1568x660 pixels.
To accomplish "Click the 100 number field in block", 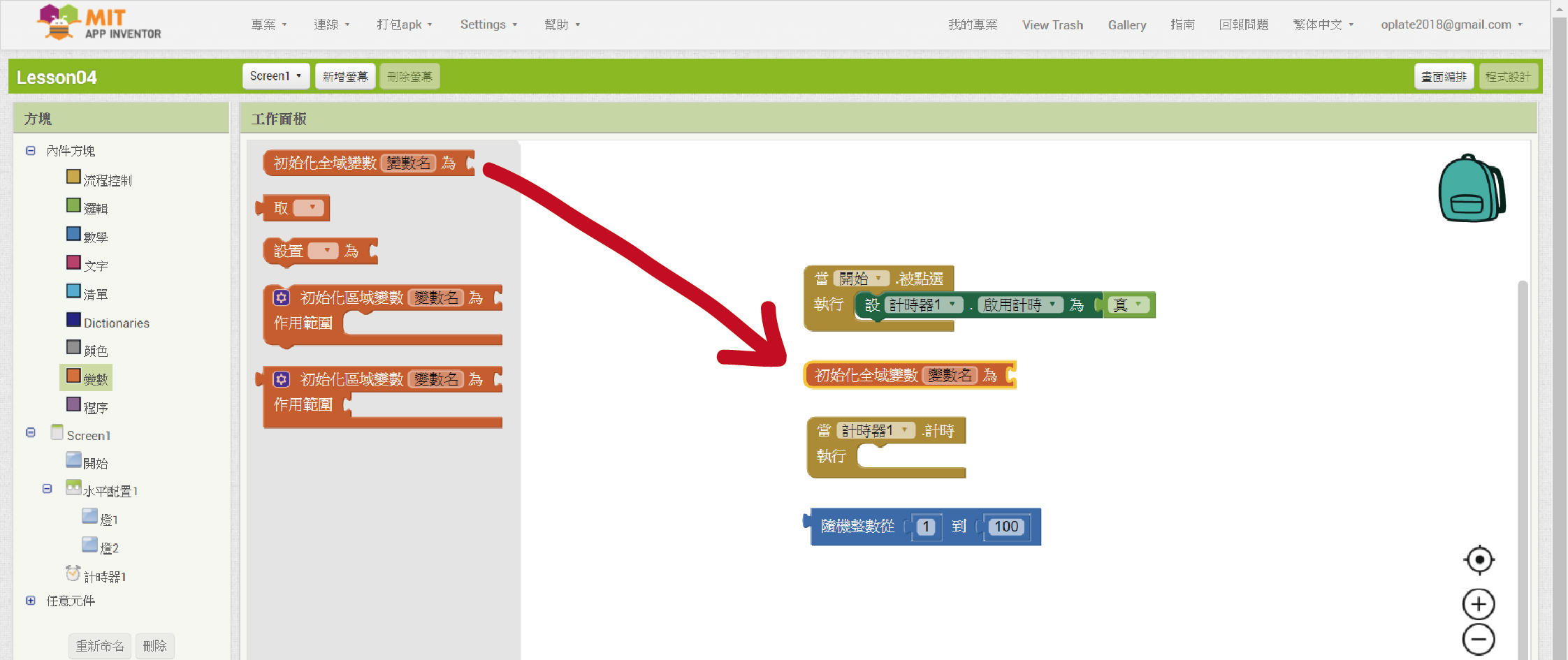I will (x=1006, y=527).
